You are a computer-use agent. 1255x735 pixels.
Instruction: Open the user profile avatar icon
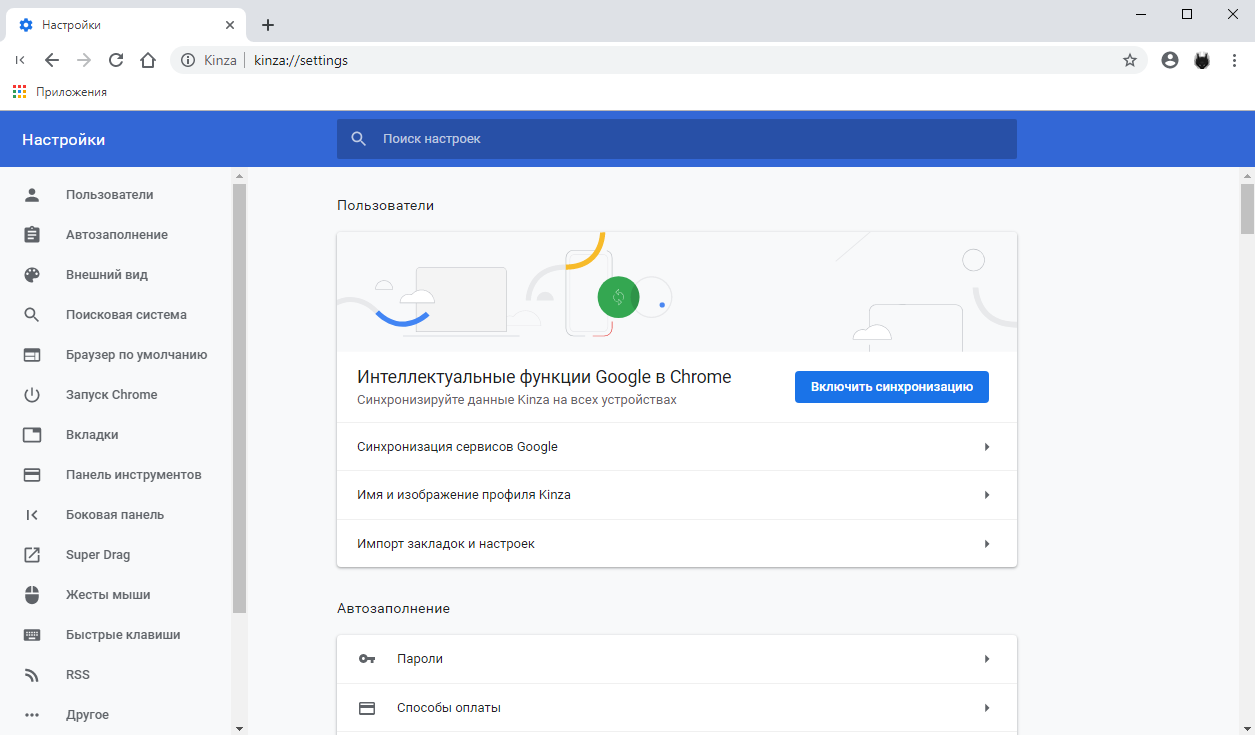(1170, 60)
